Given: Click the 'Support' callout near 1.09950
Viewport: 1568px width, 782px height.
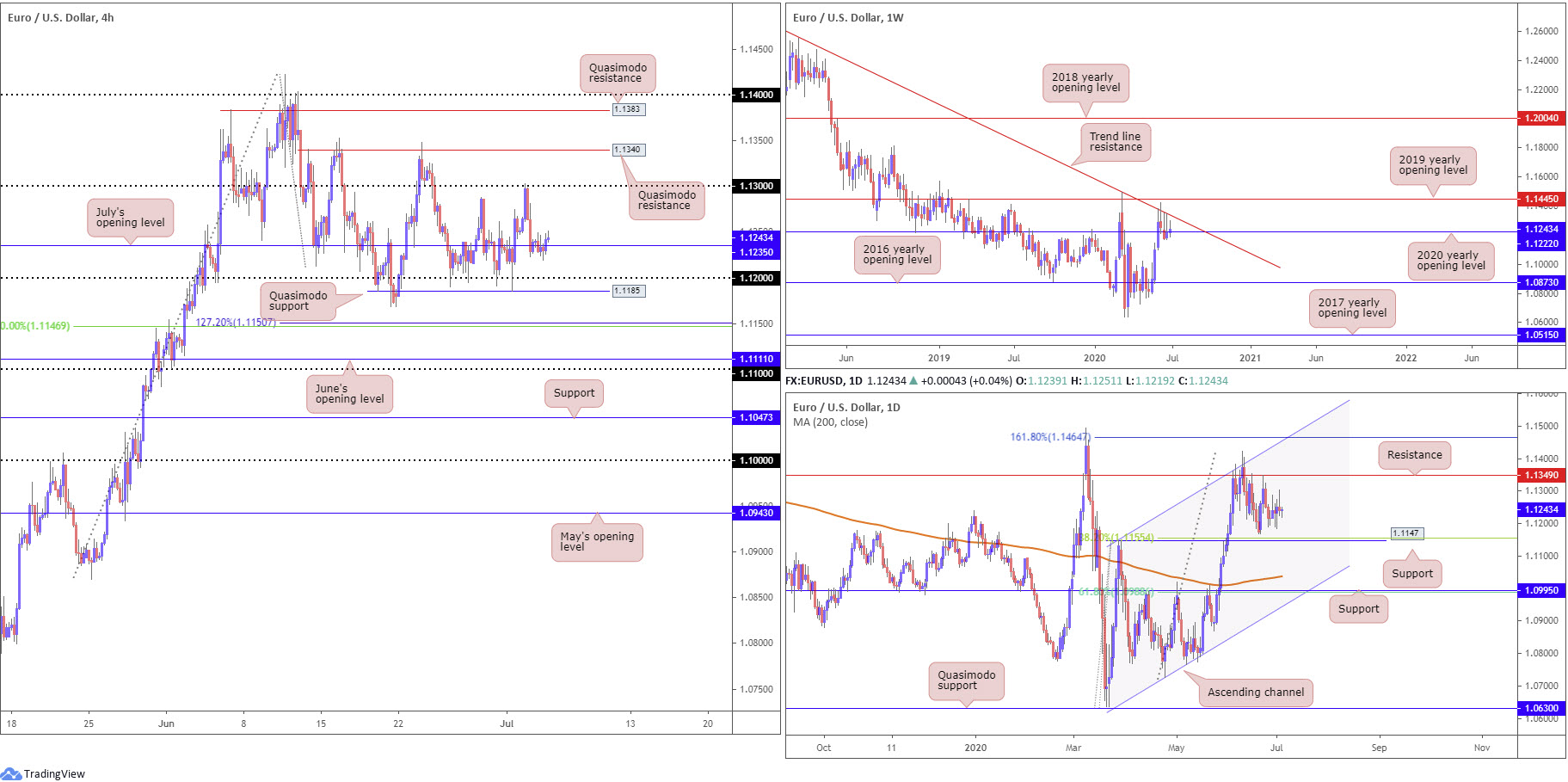Looking at the screenshot, I should tap(1358, 608).
